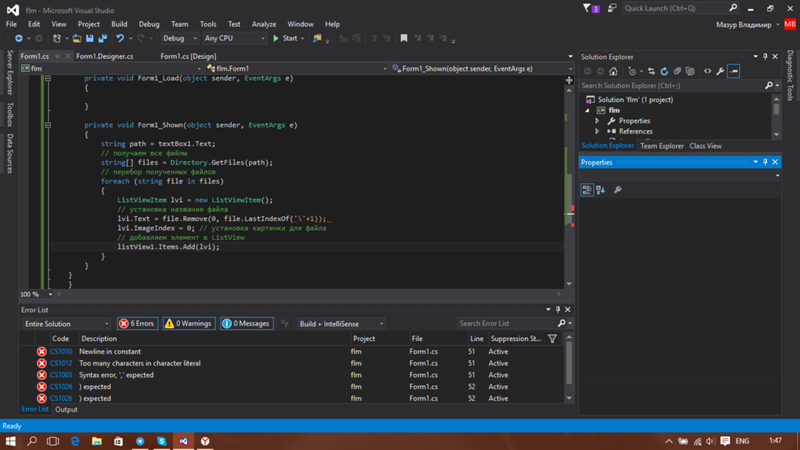Toggle the 0 Messages filter
Image resolution: width=800 pixels, height=450 pixels.
[246, 324]
